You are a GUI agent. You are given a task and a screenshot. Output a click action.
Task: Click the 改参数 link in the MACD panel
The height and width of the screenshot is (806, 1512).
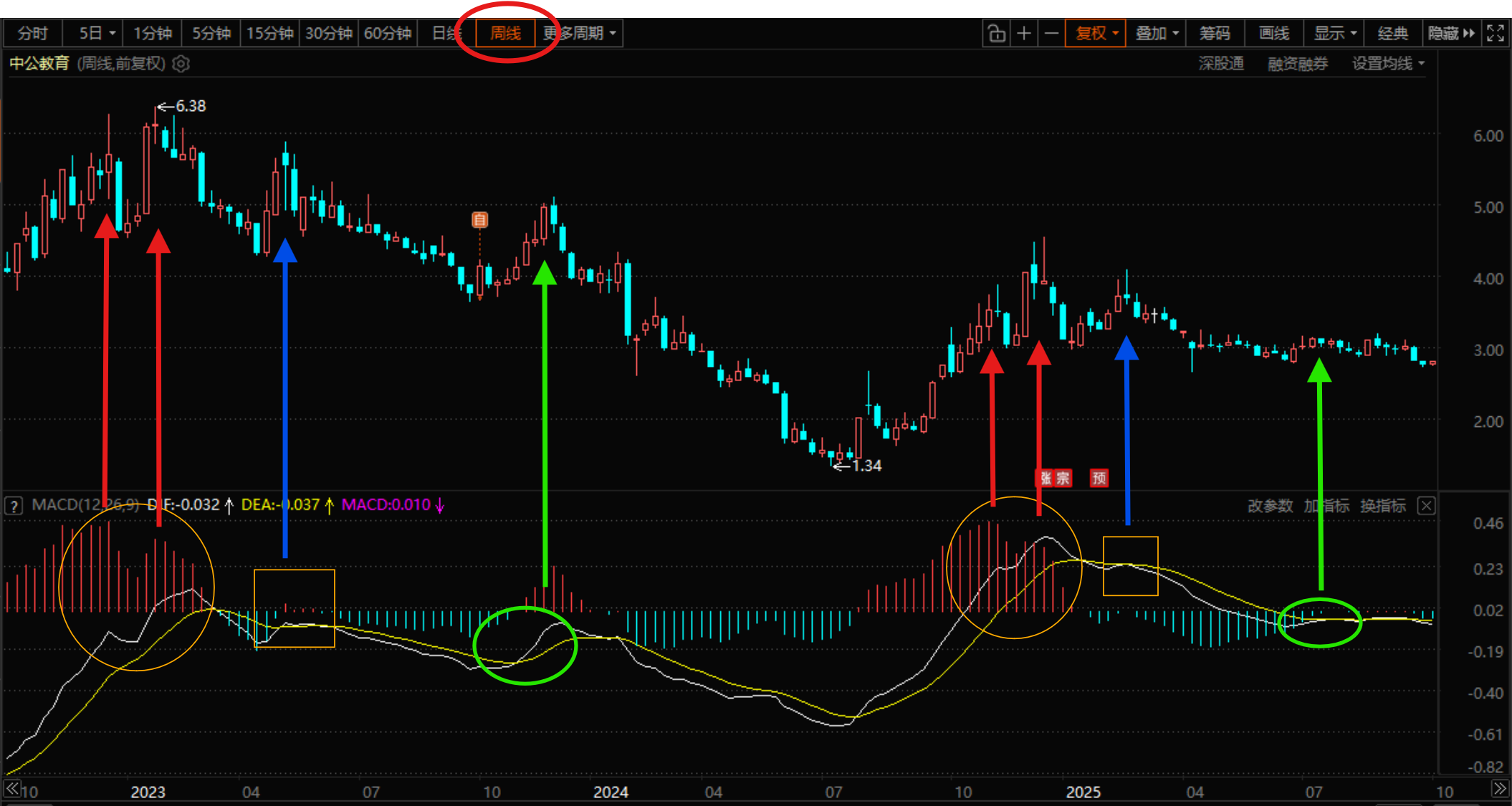coord(1270,506)
